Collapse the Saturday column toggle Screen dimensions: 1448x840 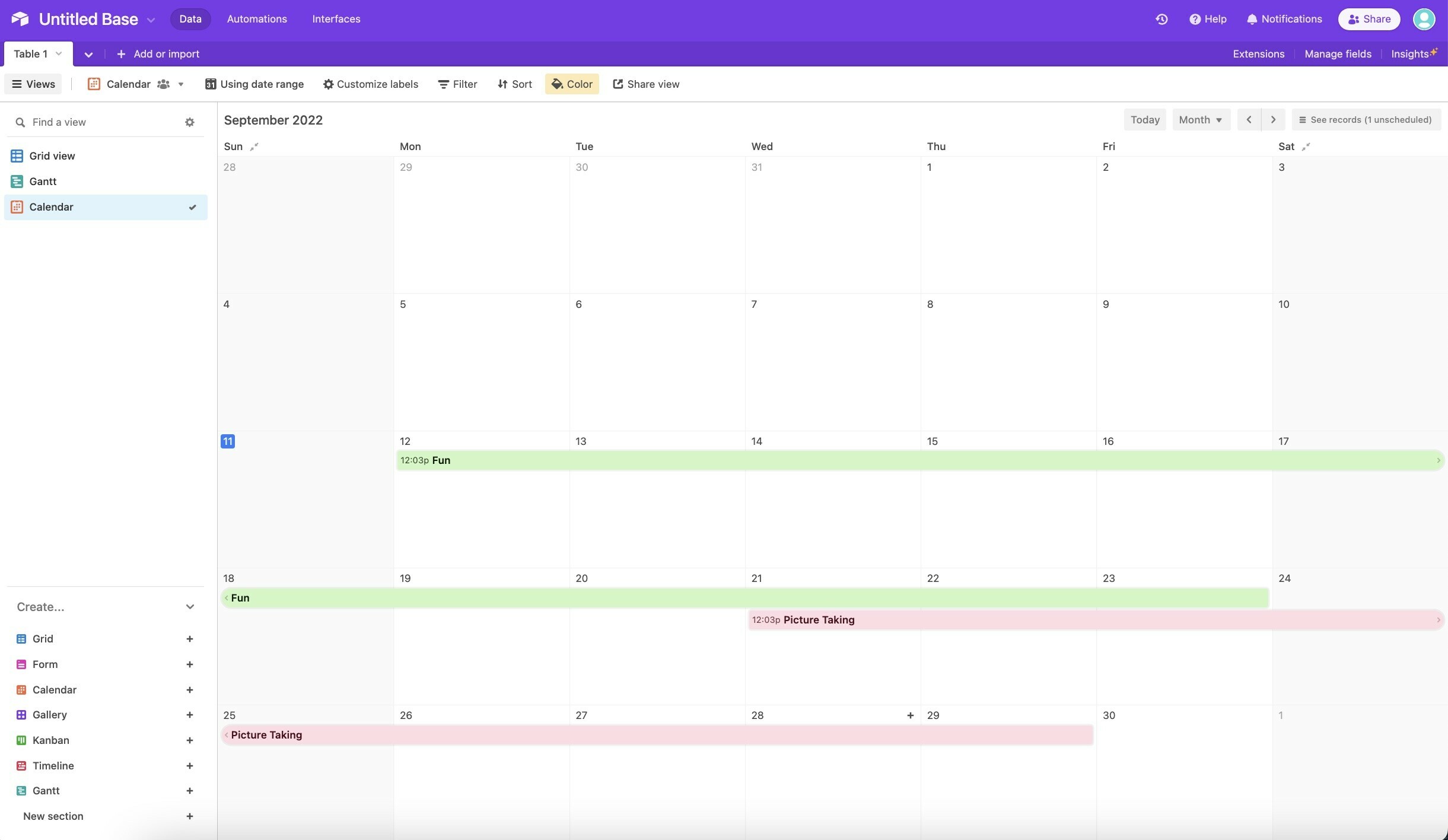pyautogui.click(x=1306, y=147)
